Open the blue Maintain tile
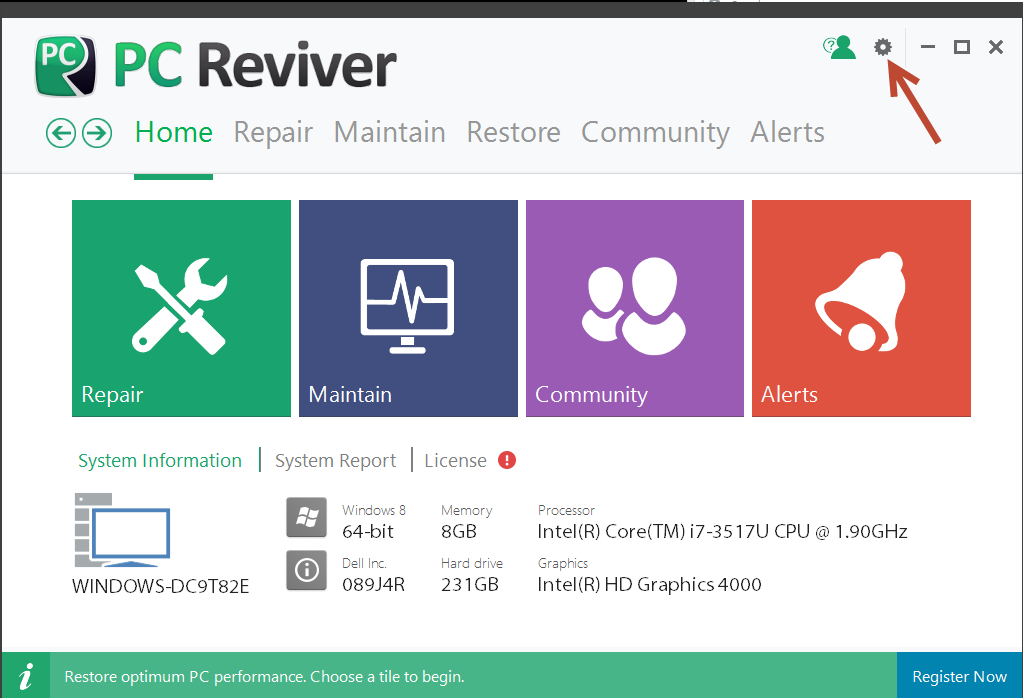 [x=408, y=308]
